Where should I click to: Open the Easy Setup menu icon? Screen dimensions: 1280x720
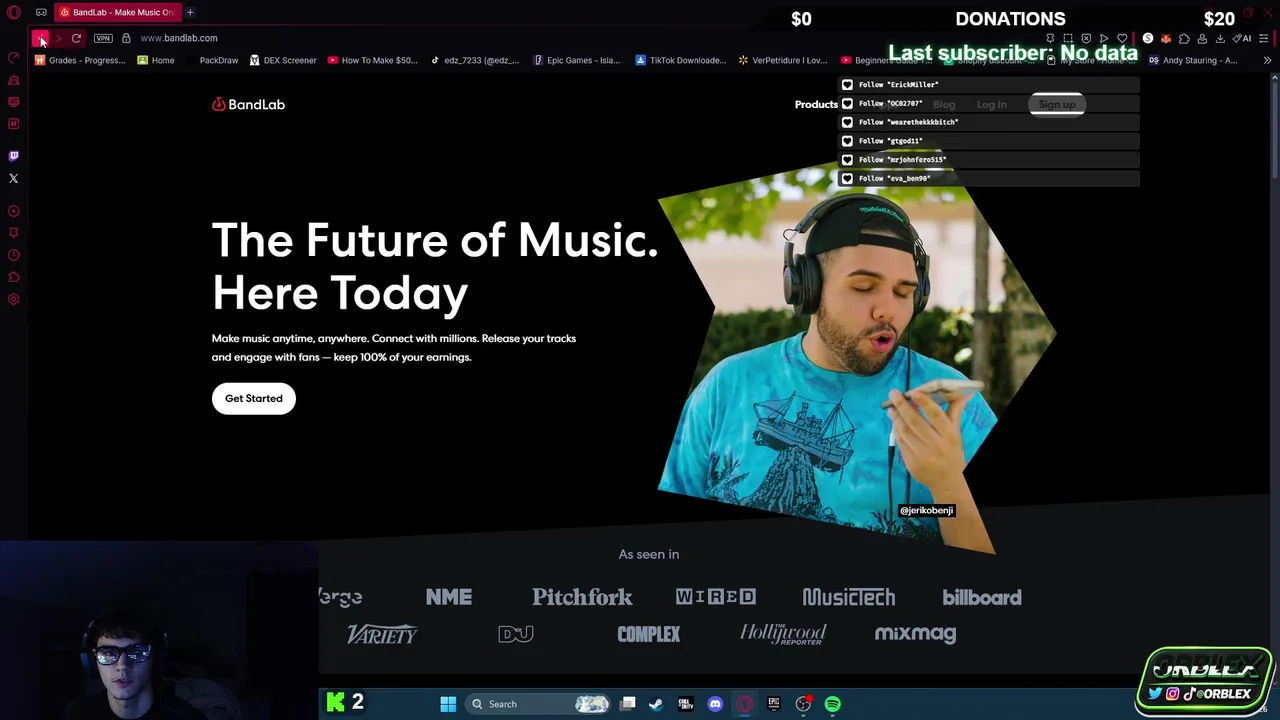tap(1264, 38)
